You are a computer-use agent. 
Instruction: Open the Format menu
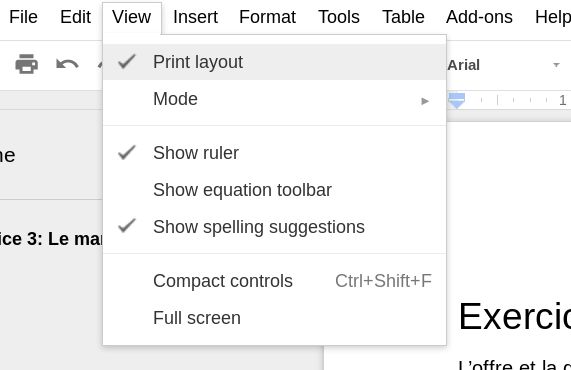point(267,17)
